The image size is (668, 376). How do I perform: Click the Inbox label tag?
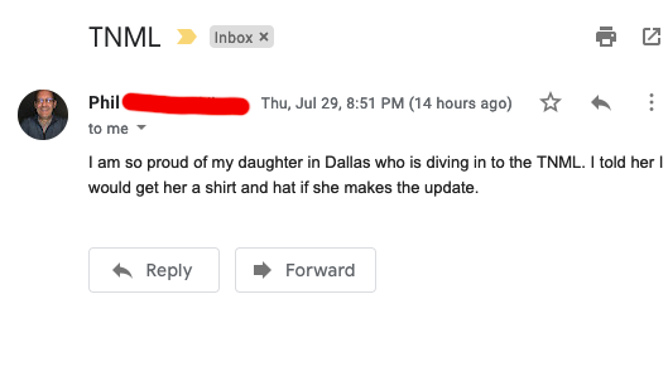(242, 37)
